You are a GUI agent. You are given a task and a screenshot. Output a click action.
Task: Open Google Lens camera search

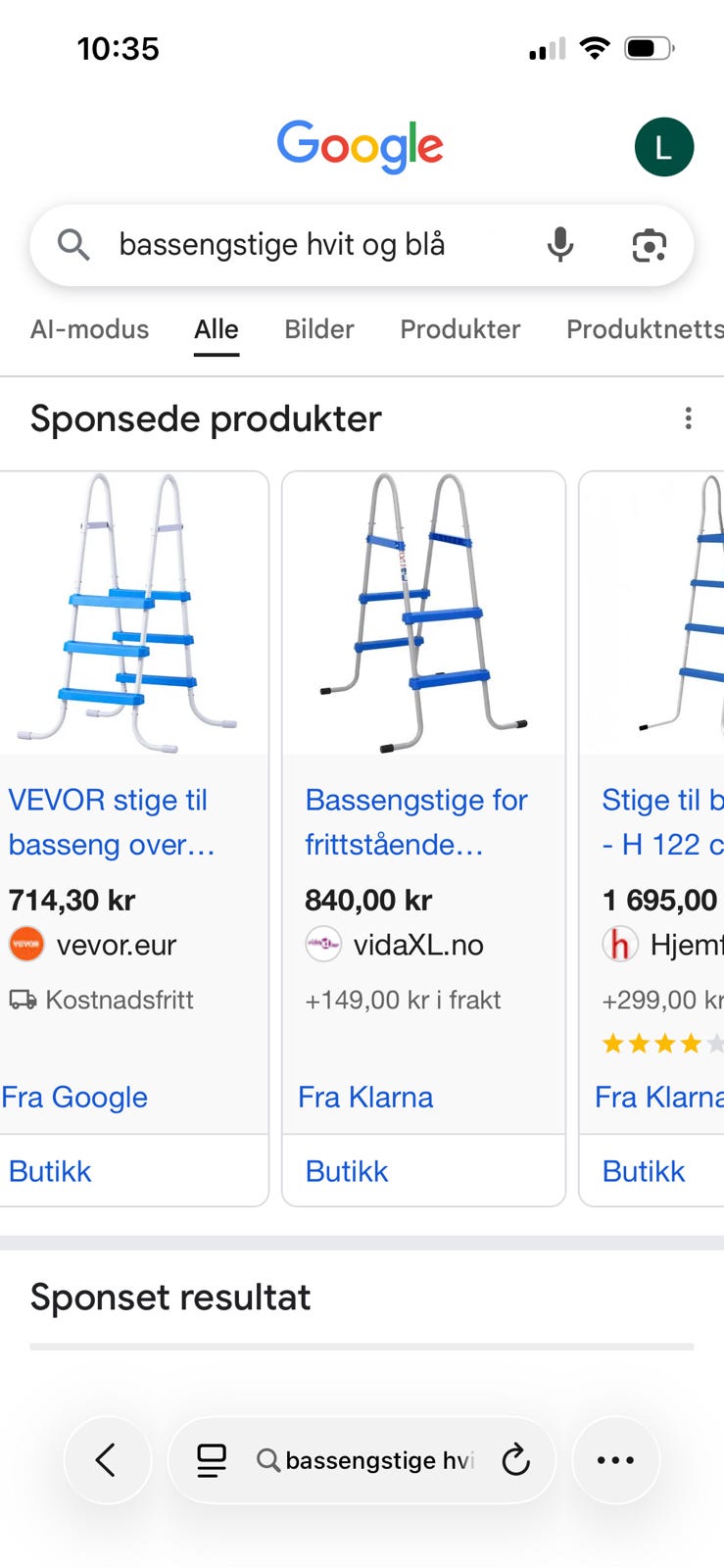tap(649, 245)
